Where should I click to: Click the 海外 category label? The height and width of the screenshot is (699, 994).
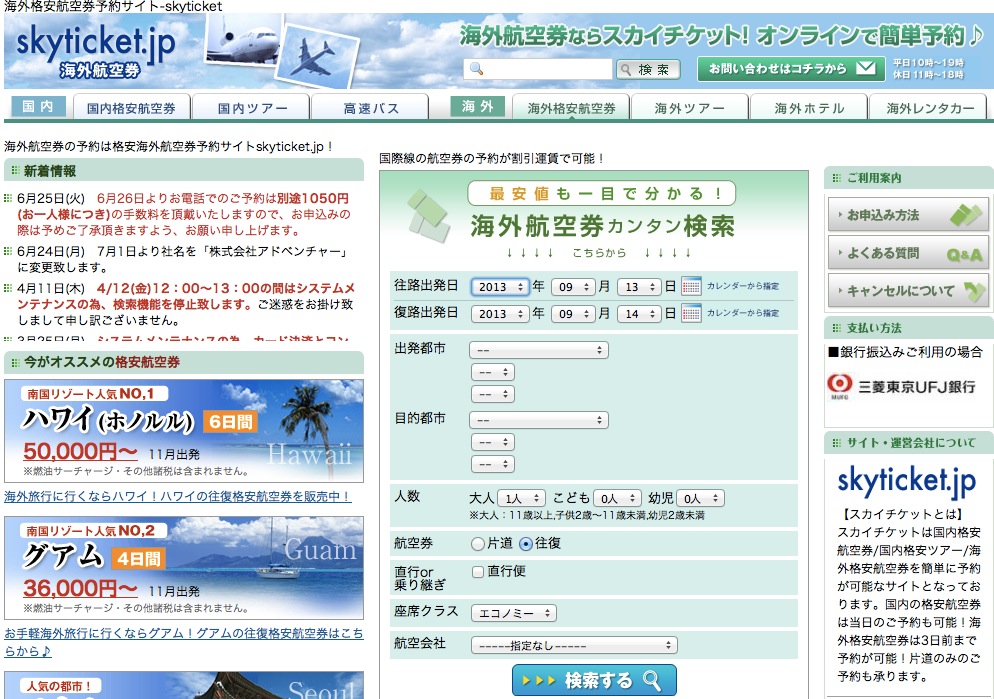477,106
